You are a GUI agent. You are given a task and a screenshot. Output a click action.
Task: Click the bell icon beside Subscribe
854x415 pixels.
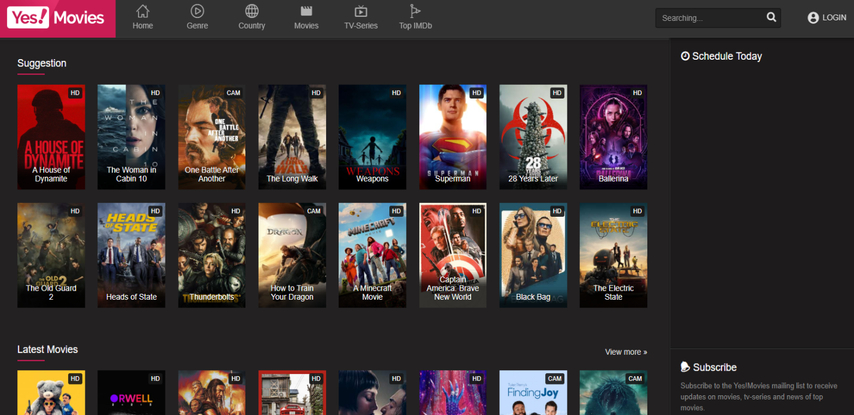685,367
